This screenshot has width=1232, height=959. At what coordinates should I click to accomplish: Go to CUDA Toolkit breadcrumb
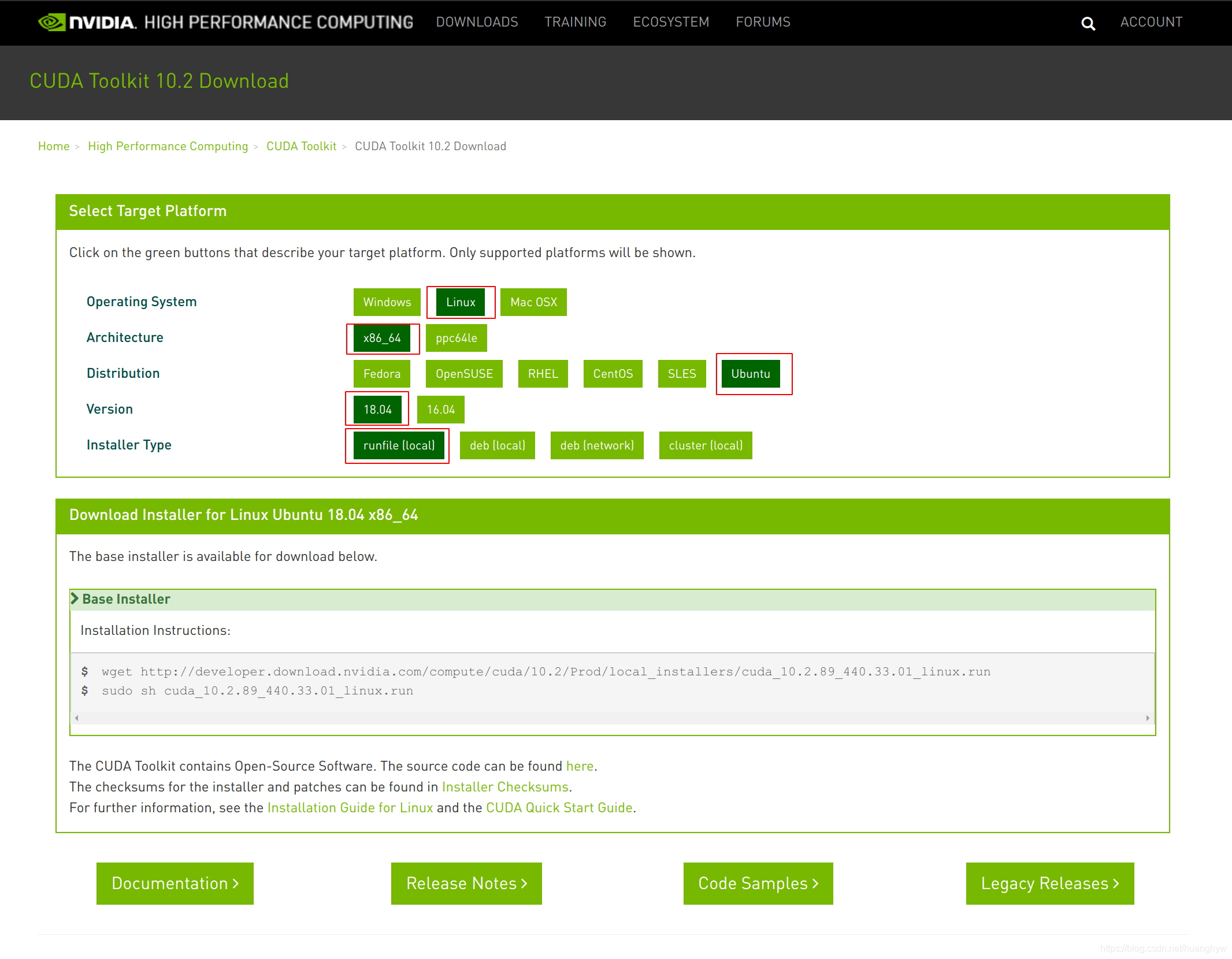(x=301, y=146)
